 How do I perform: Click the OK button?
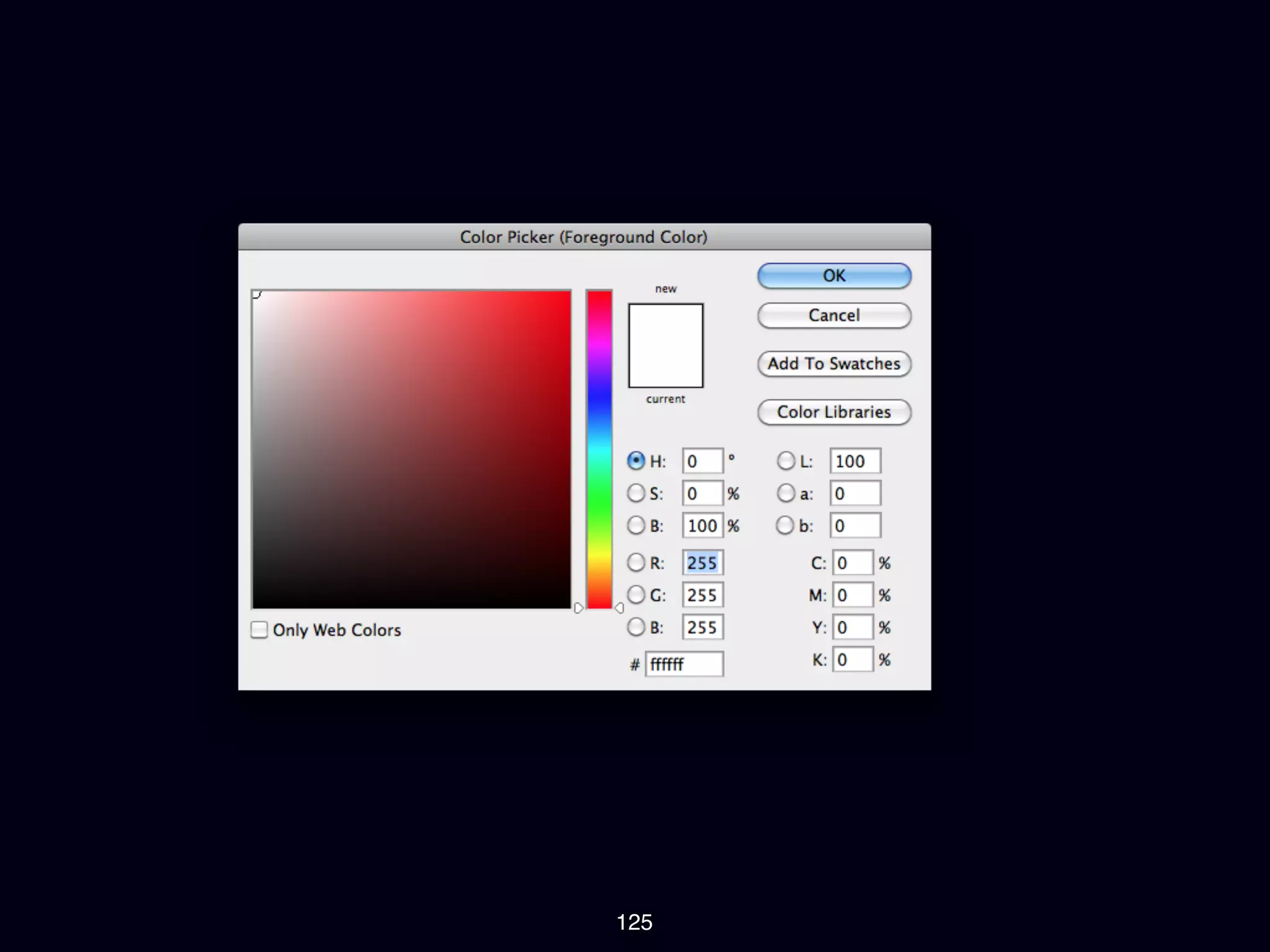834,276
